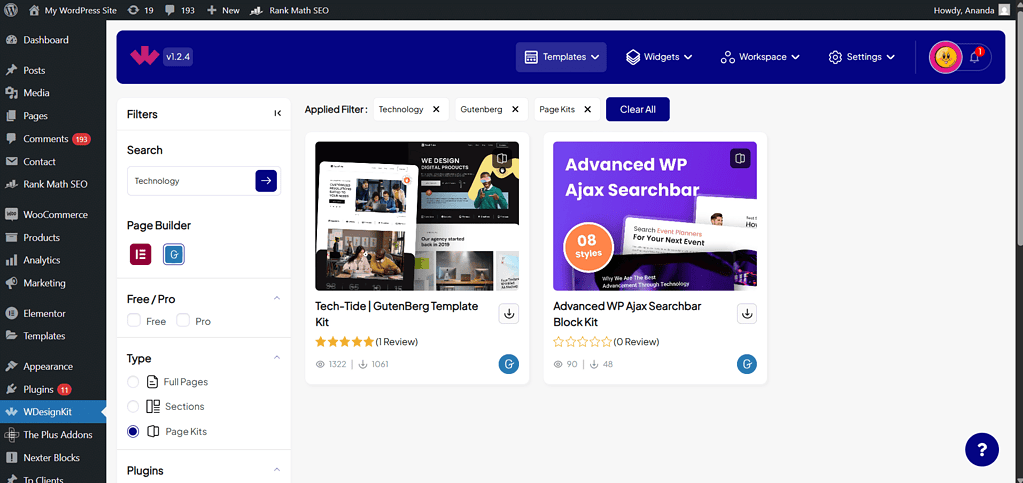Download the Advanced WP Ajax Searchbar kit

click(747, 314)
